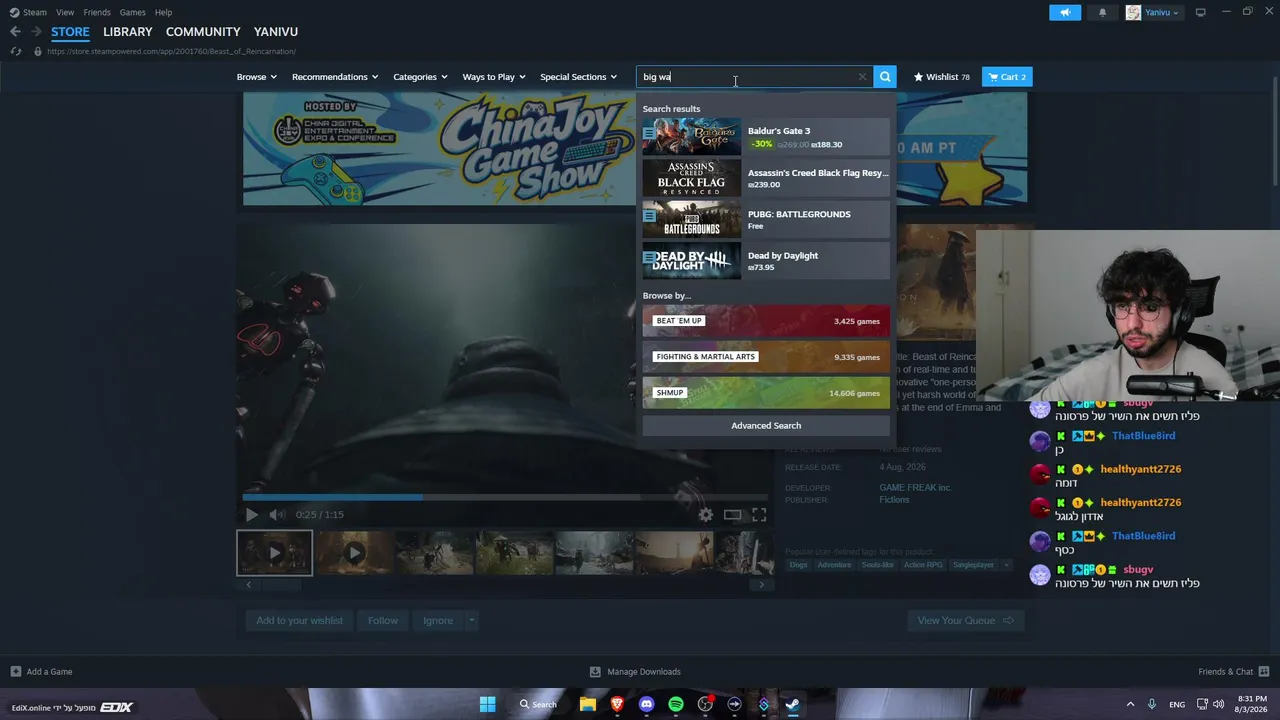
Task: Go back with the navigation back arrow
Action: [15, 32]
